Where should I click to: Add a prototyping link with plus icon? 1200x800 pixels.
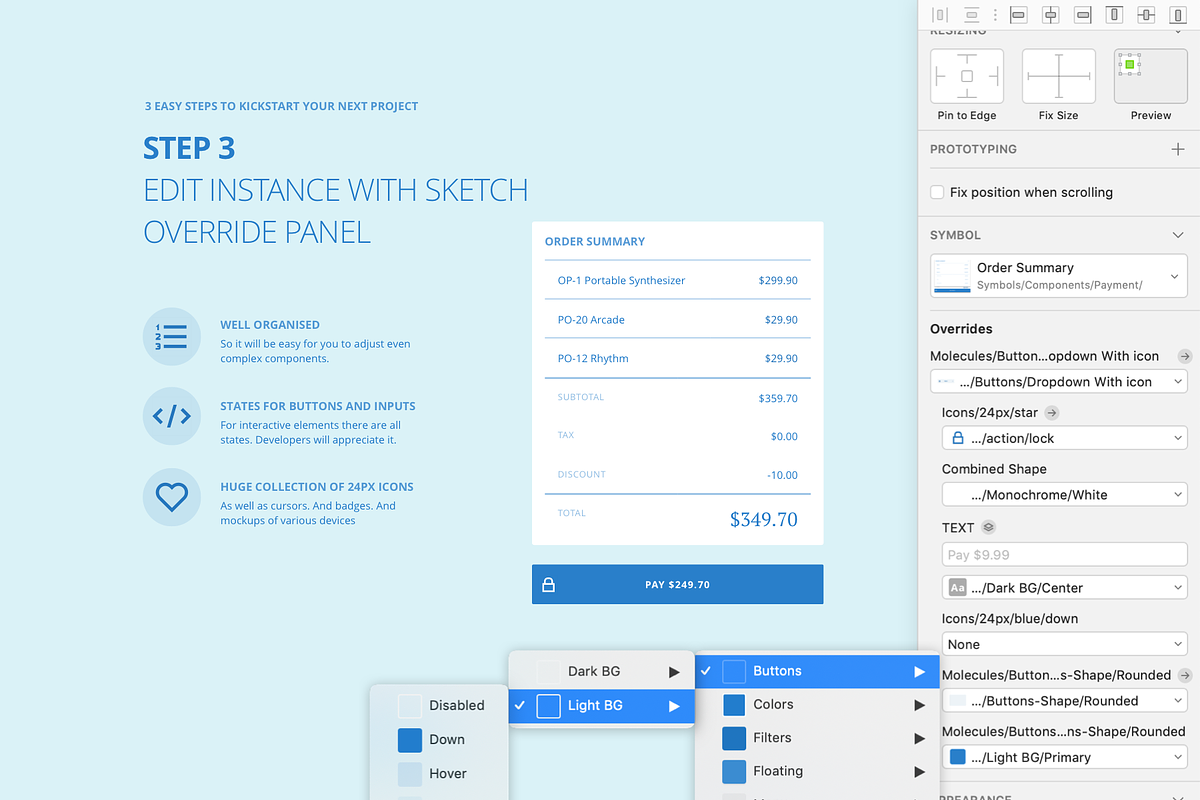(1178, 149)
